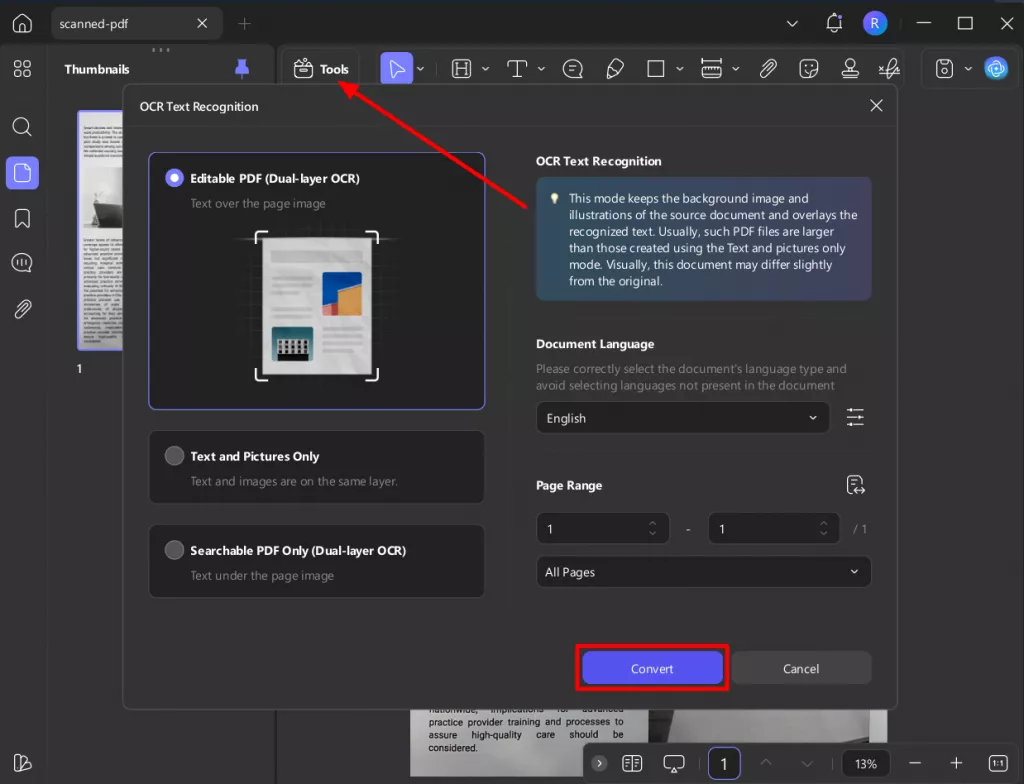The image size is (1024, 784).
Task: Open the Tools menu
Action: click(x=321, y=69)
